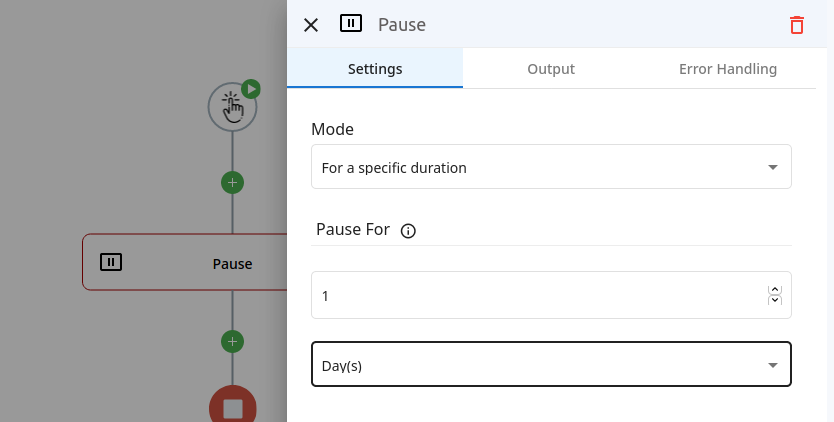Select the Pause node on canvas
The image size is (834, 422).
185,262
